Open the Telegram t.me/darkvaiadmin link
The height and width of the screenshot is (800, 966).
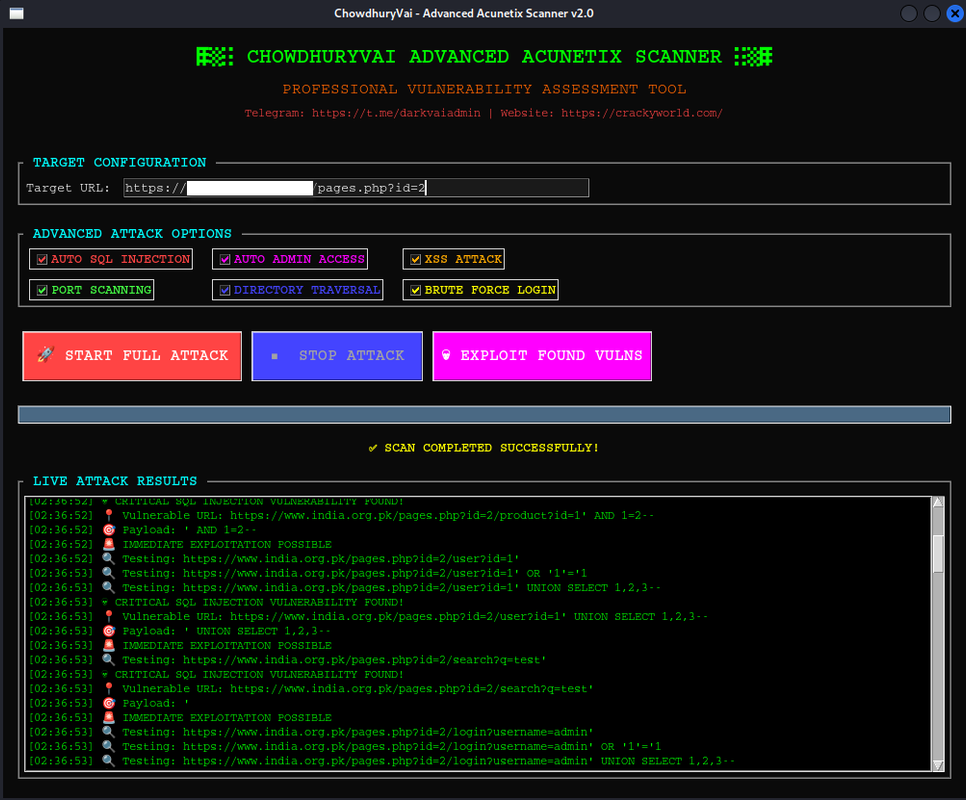point(396,113)
